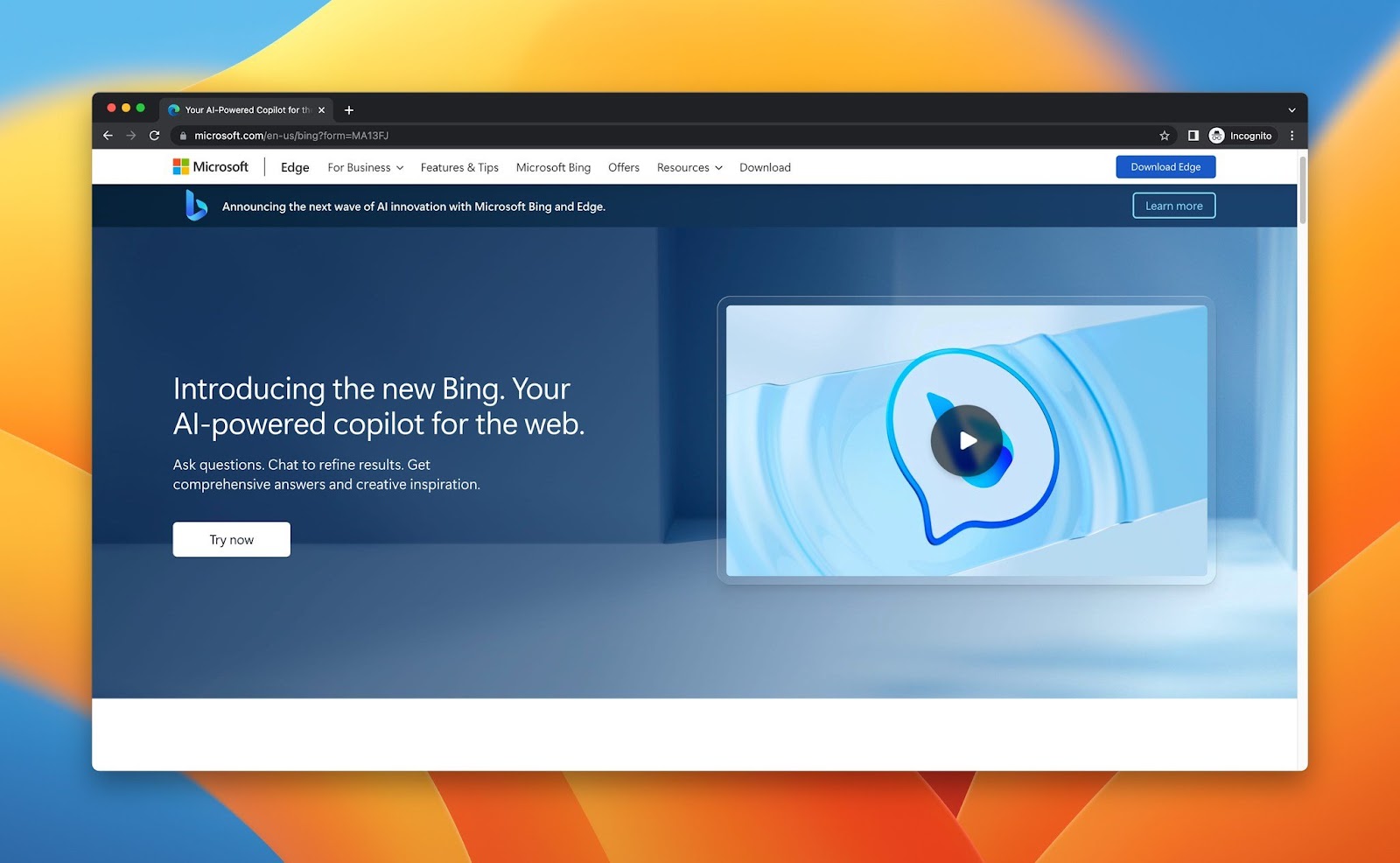The height and width of the screenshot is (863, 1400).
Task: Bookmark this page with the star icon
Action: 1165,136
